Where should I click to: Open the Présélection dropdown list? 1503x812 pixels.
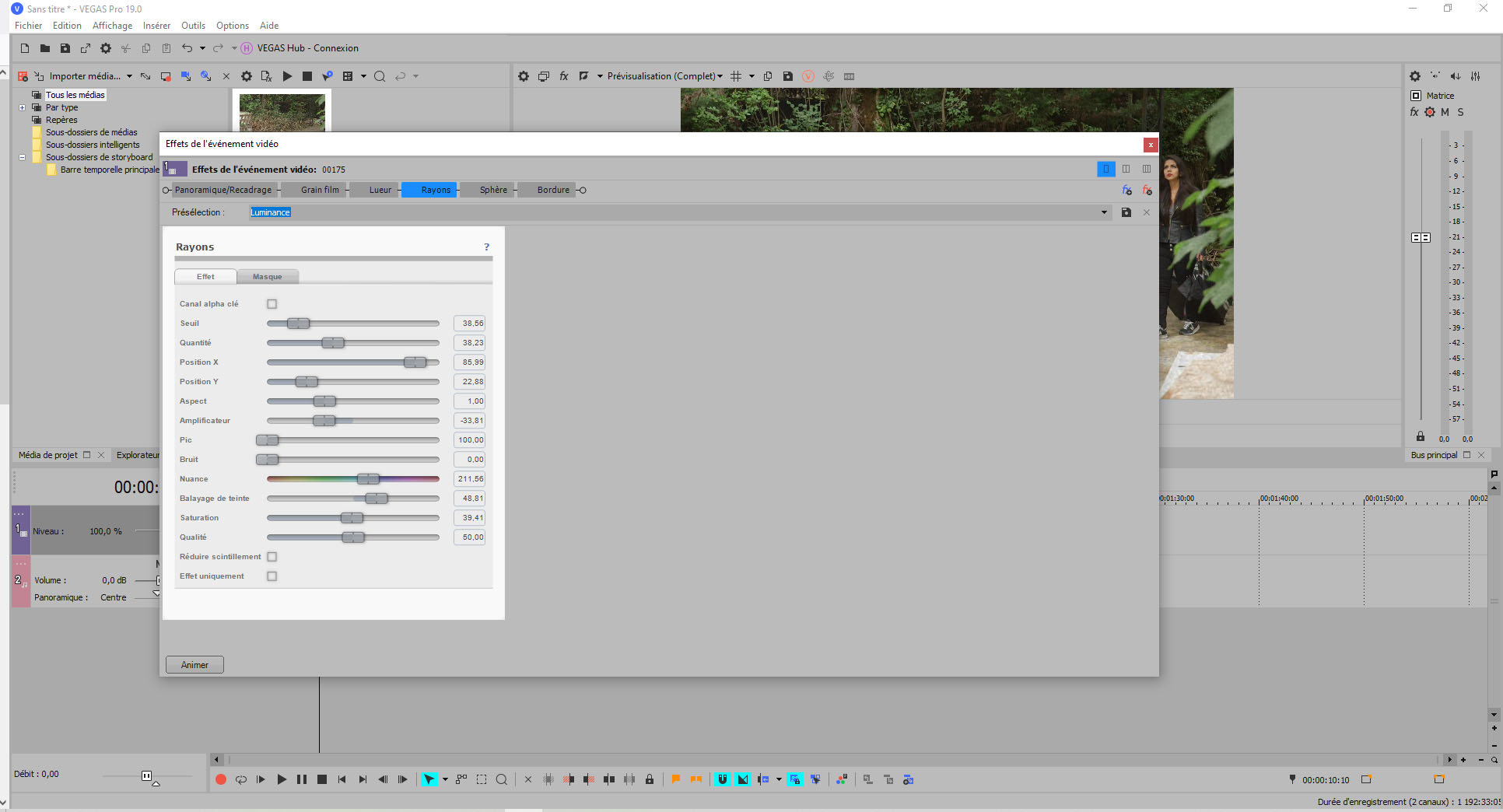(x=1104, y=212)
